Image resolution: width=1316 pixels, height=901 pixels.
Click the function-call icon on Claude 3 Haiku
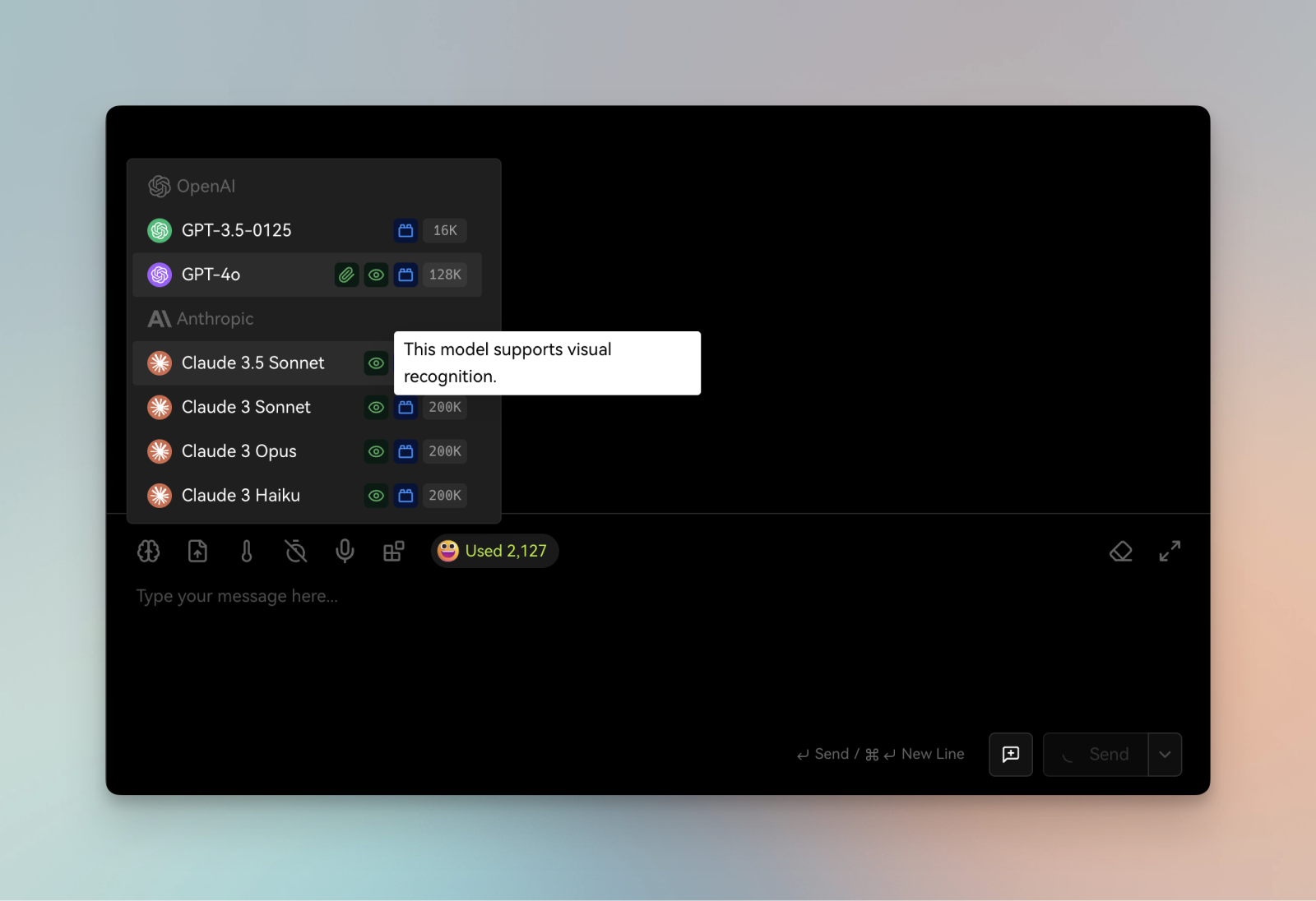(405, 496)
